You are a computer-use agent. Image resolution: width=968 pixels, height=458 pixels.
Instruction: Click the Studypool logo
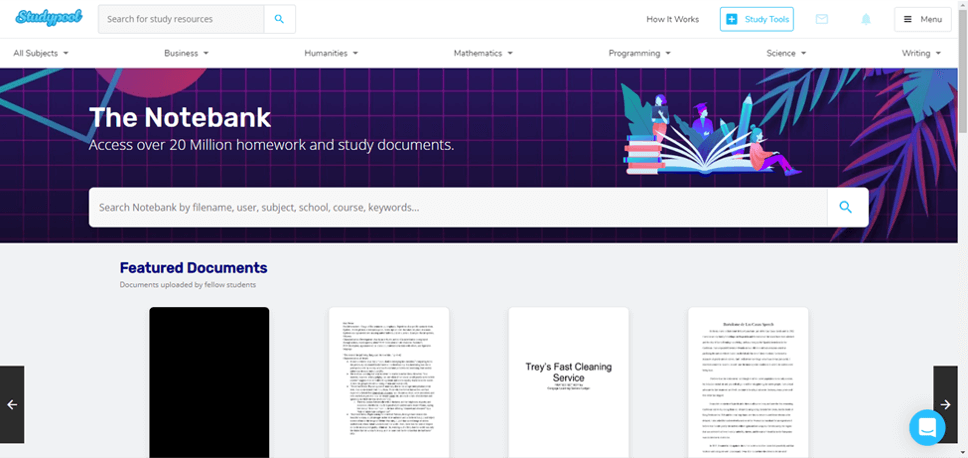pos(48,18)
